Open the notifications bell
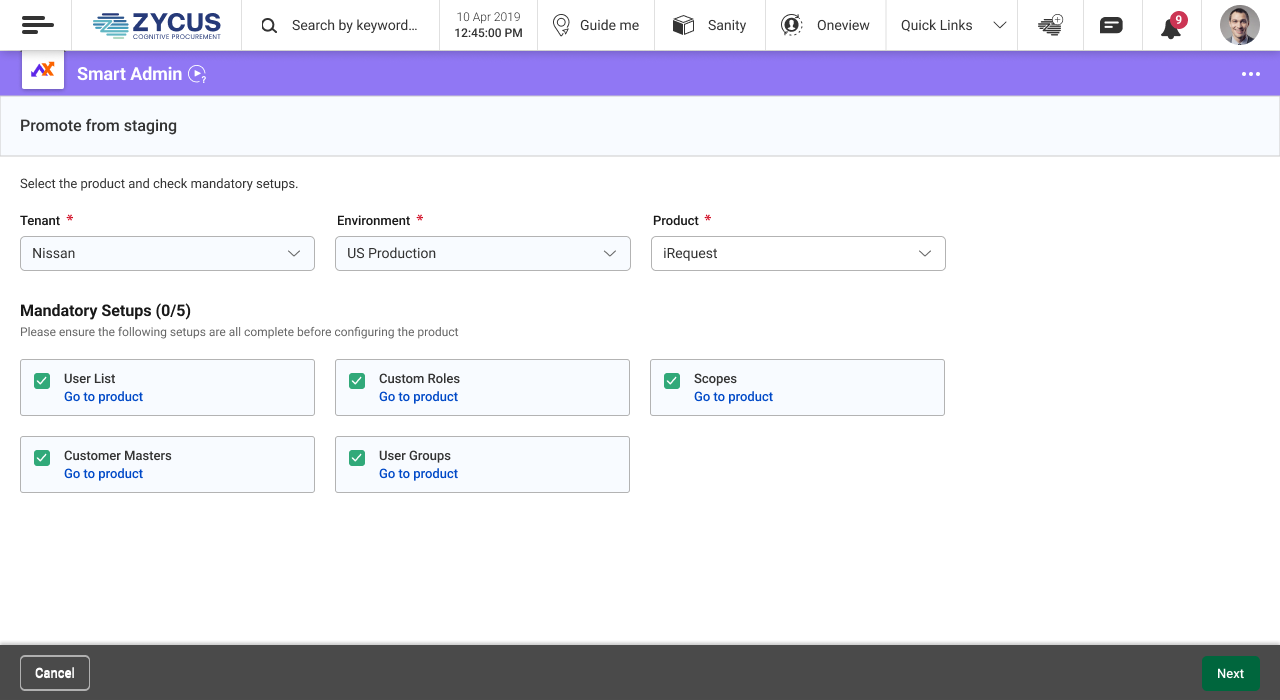 (1171, 27)
